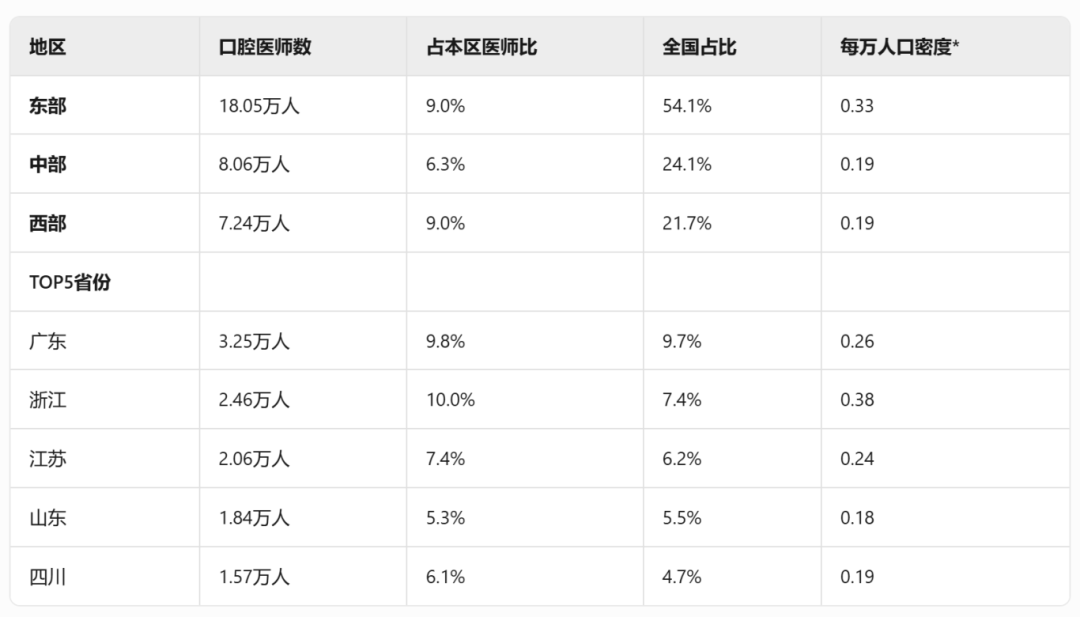Select the 0.38 density cell
This screenshot has width=1080, height=617.
[x=857, y=400]
